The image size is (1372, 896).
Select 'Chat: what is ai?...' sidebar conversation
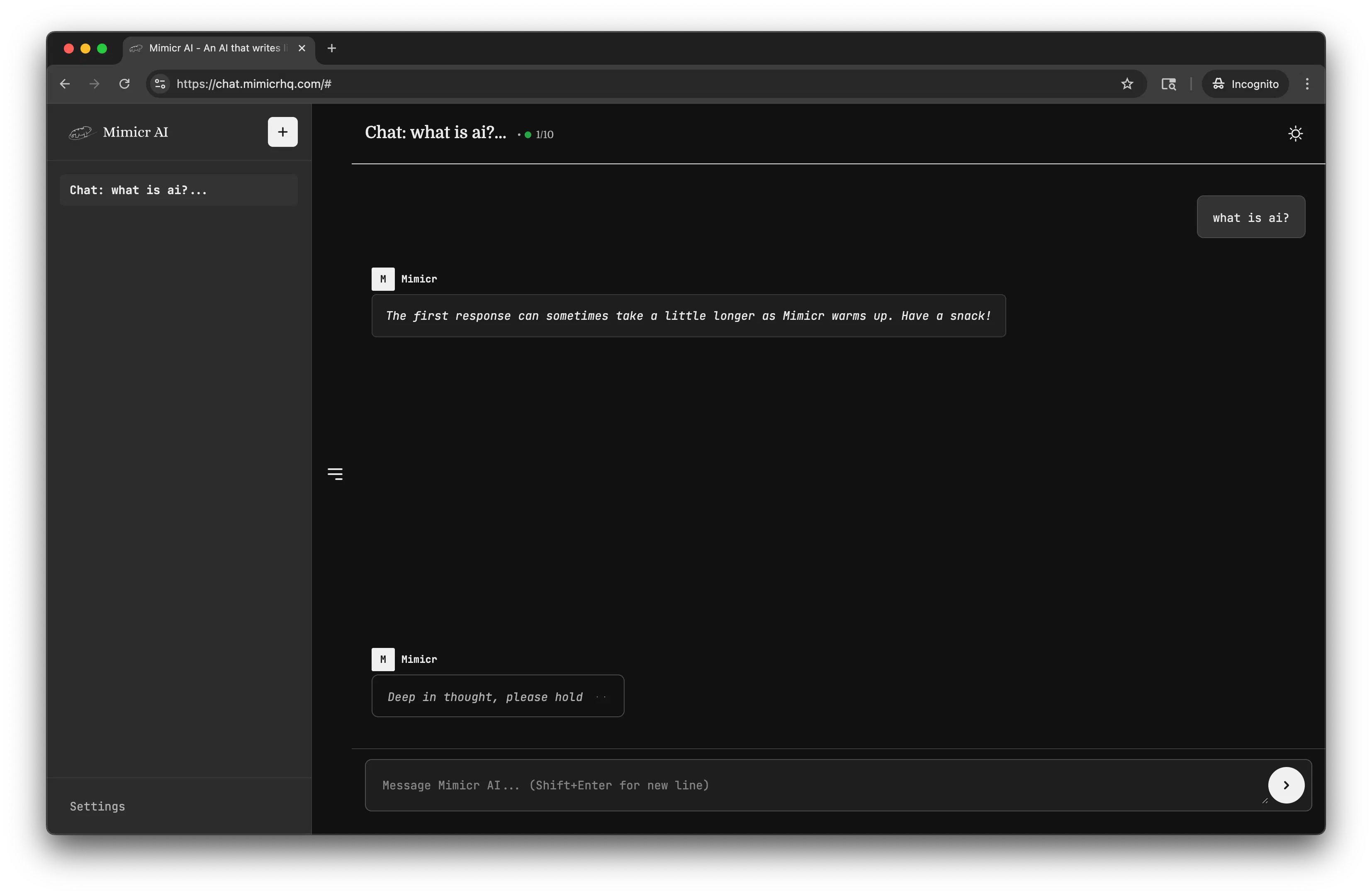(179, 190)
